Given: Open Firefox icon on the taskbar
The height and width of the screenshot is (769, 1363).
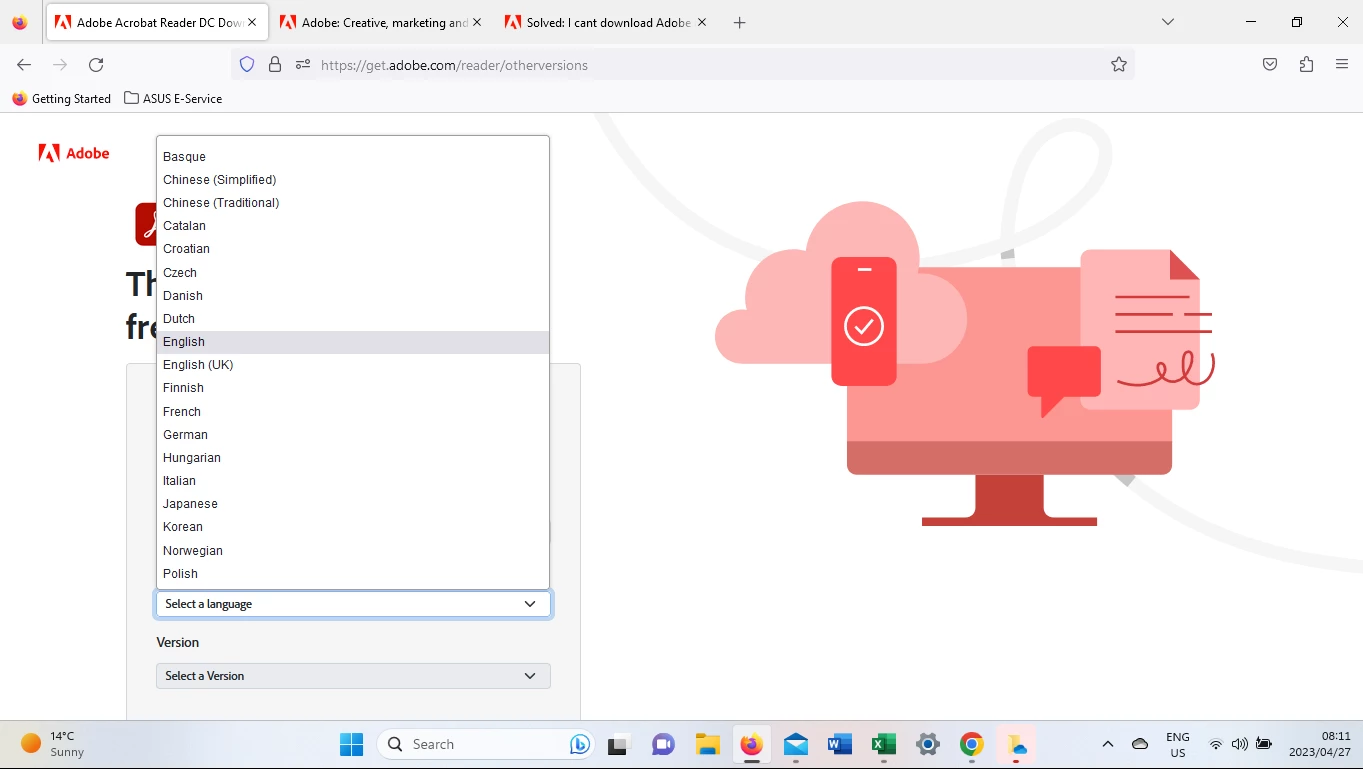Looking at the screenshot, I should tap(752, 744).
